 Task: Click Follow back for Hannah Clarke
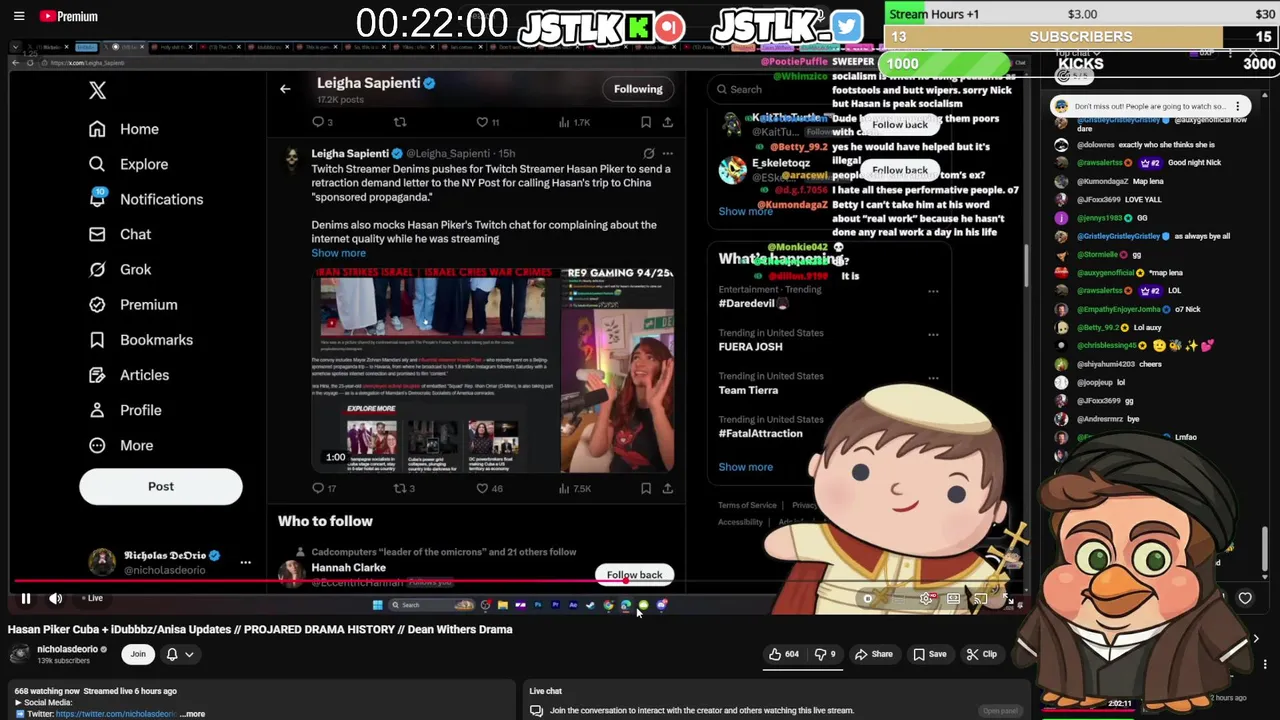coord(634,575)
